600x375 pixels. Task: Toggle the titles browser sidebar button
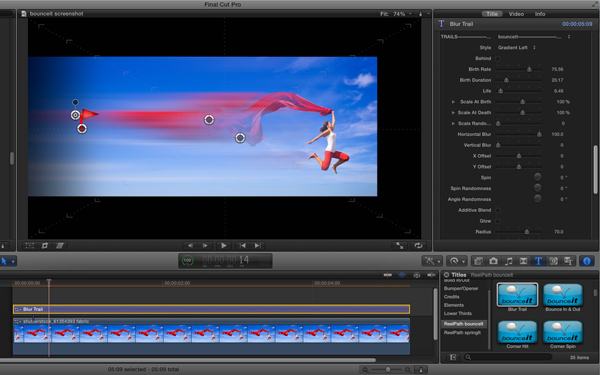tap(453, 357)
